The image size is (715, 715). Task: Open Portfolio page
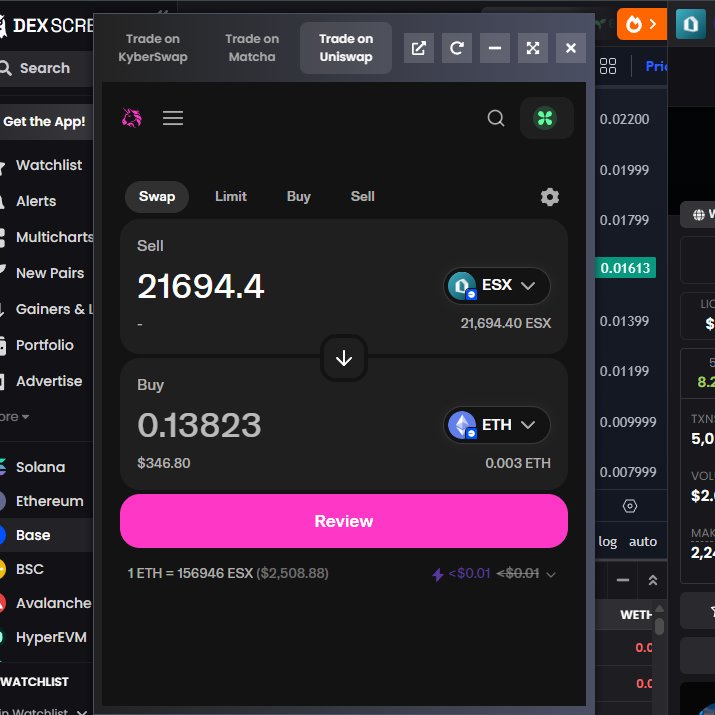click(47, 345)
